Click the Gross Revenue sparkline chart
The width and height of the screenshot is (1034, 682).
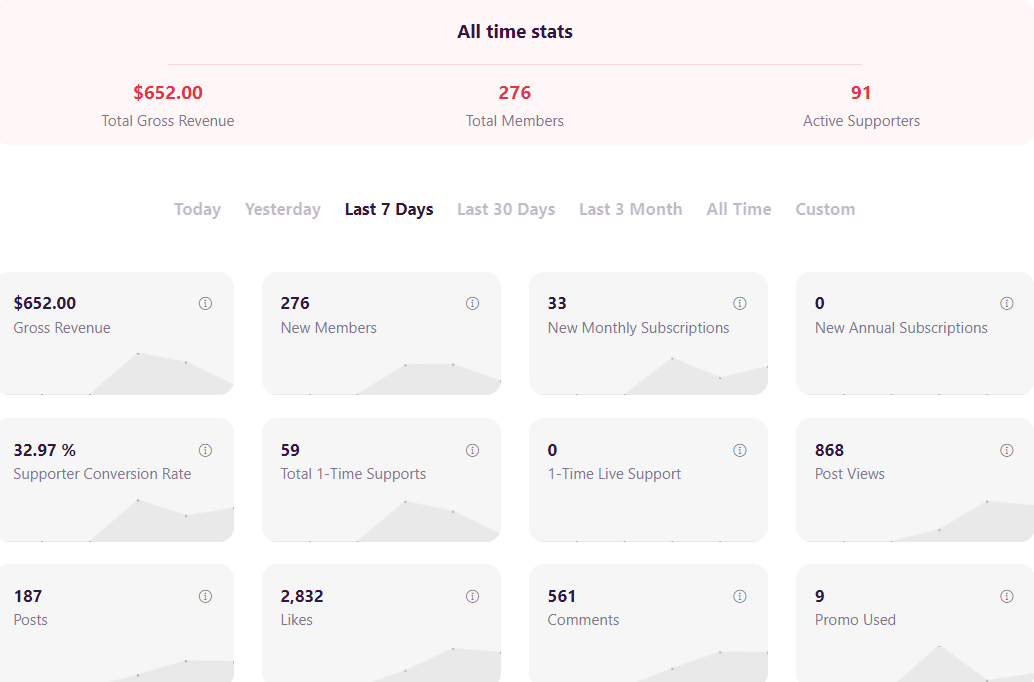(117, 373)
